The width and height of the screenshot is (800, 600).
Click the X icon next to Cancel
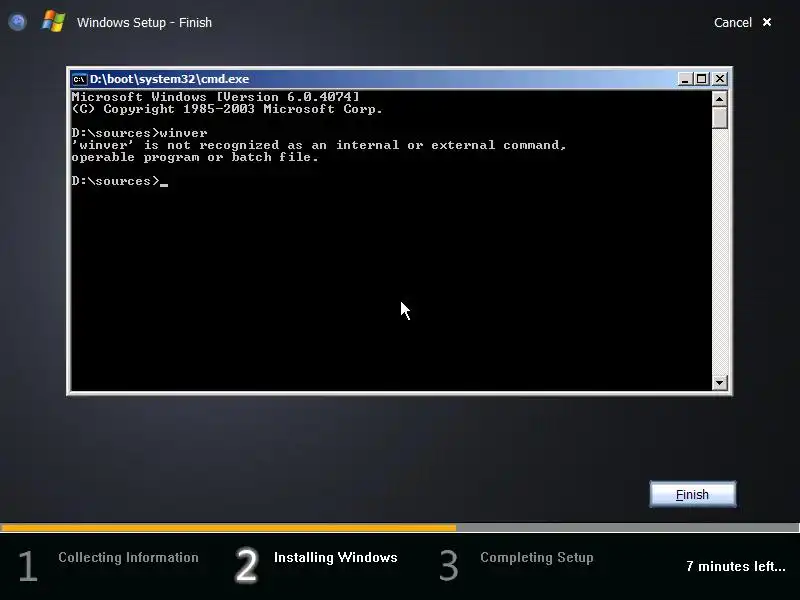(767, 22)
